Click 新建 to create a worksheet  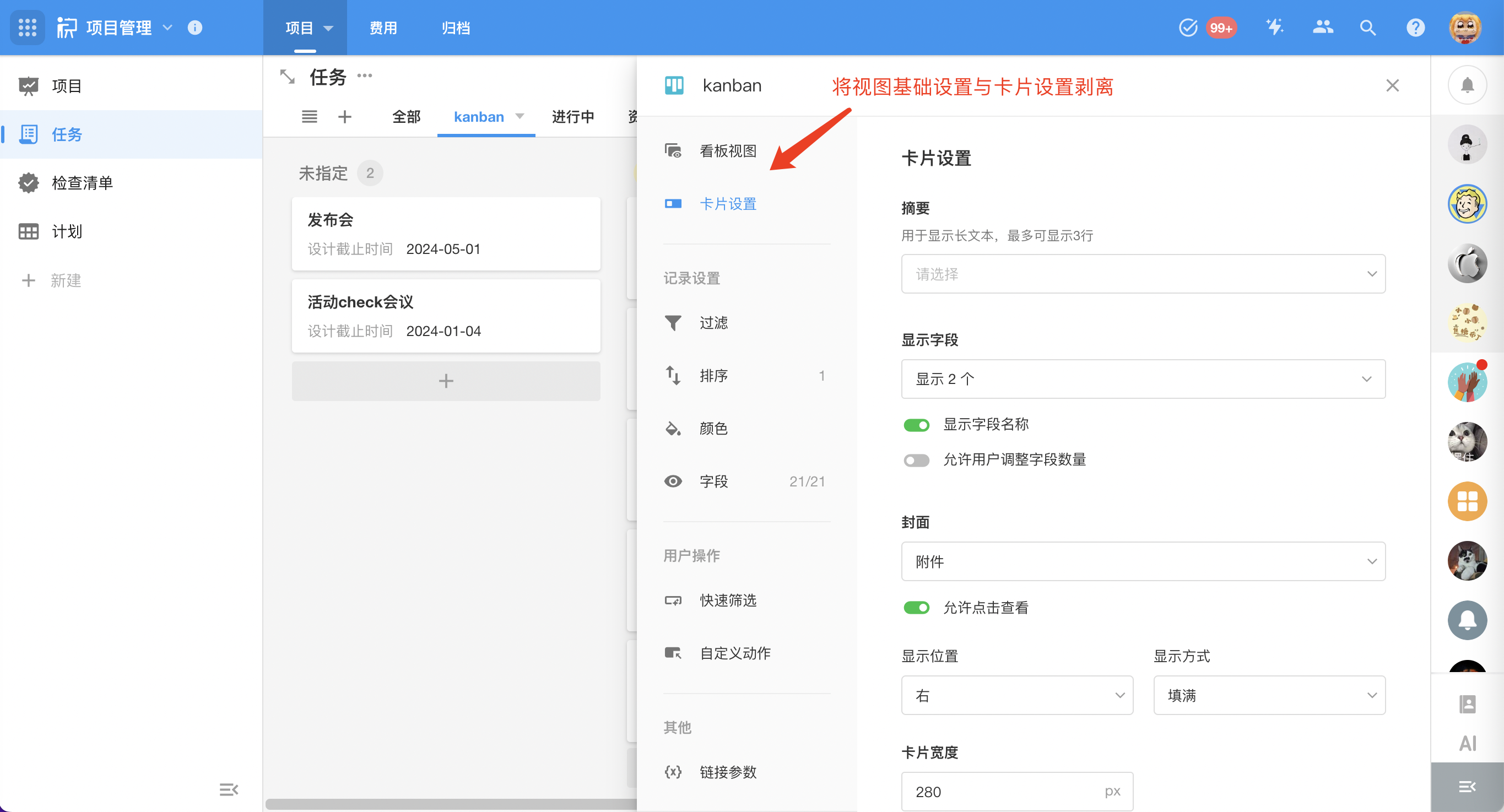[x=51, y=280]
